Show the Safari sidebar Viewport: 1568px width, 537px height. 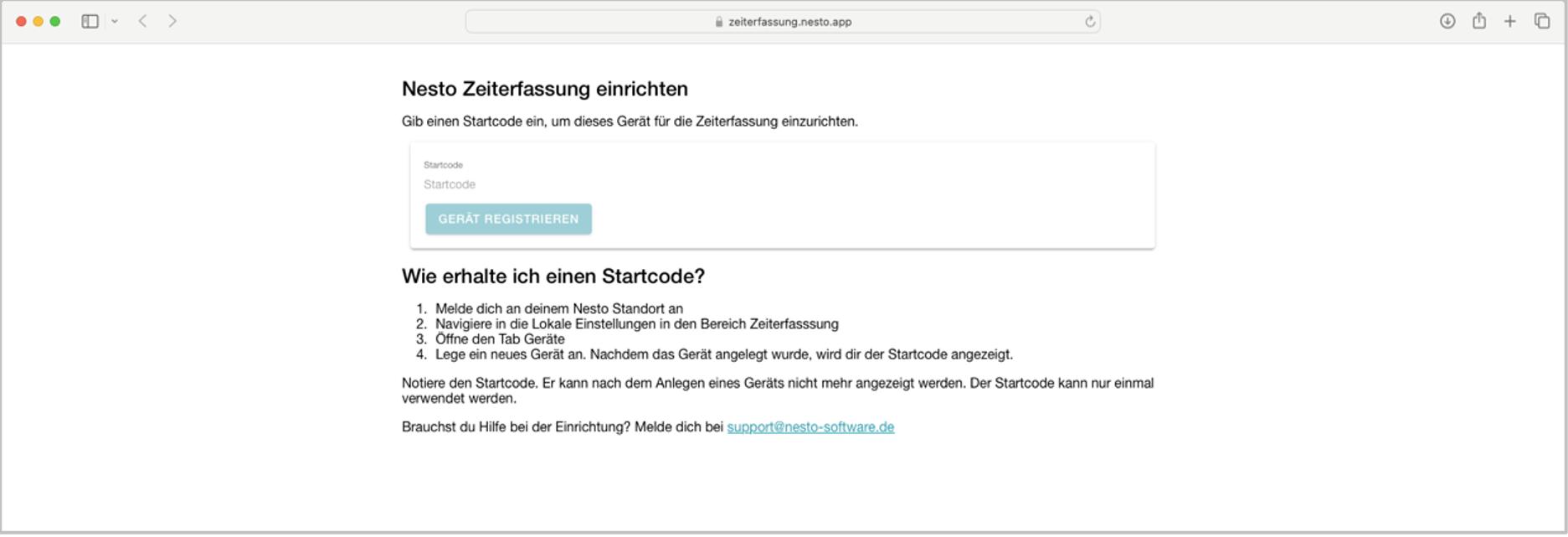click(x=90, y=22)
